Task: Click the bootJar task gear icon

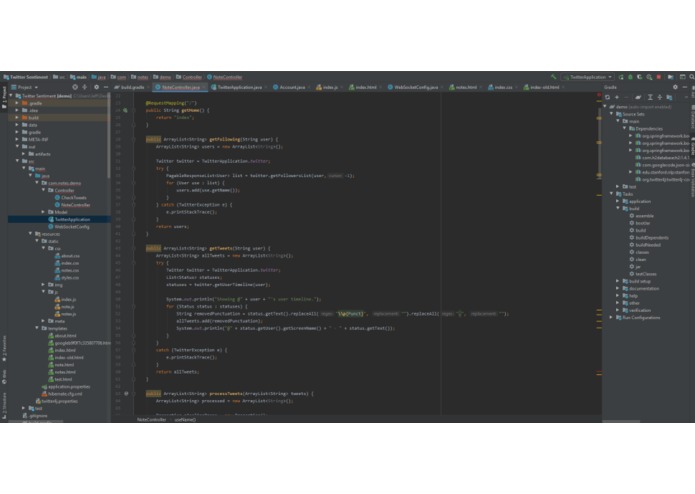Action: (x=632, y=223)
